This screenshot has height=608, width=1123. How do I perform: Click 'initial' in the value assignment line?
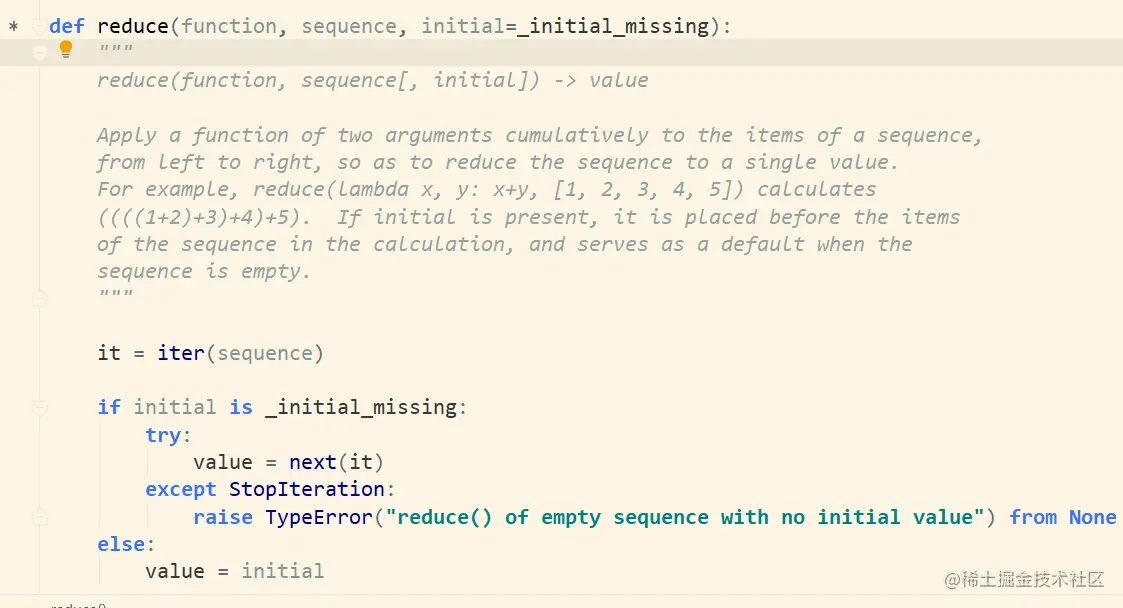pos(282,571)
